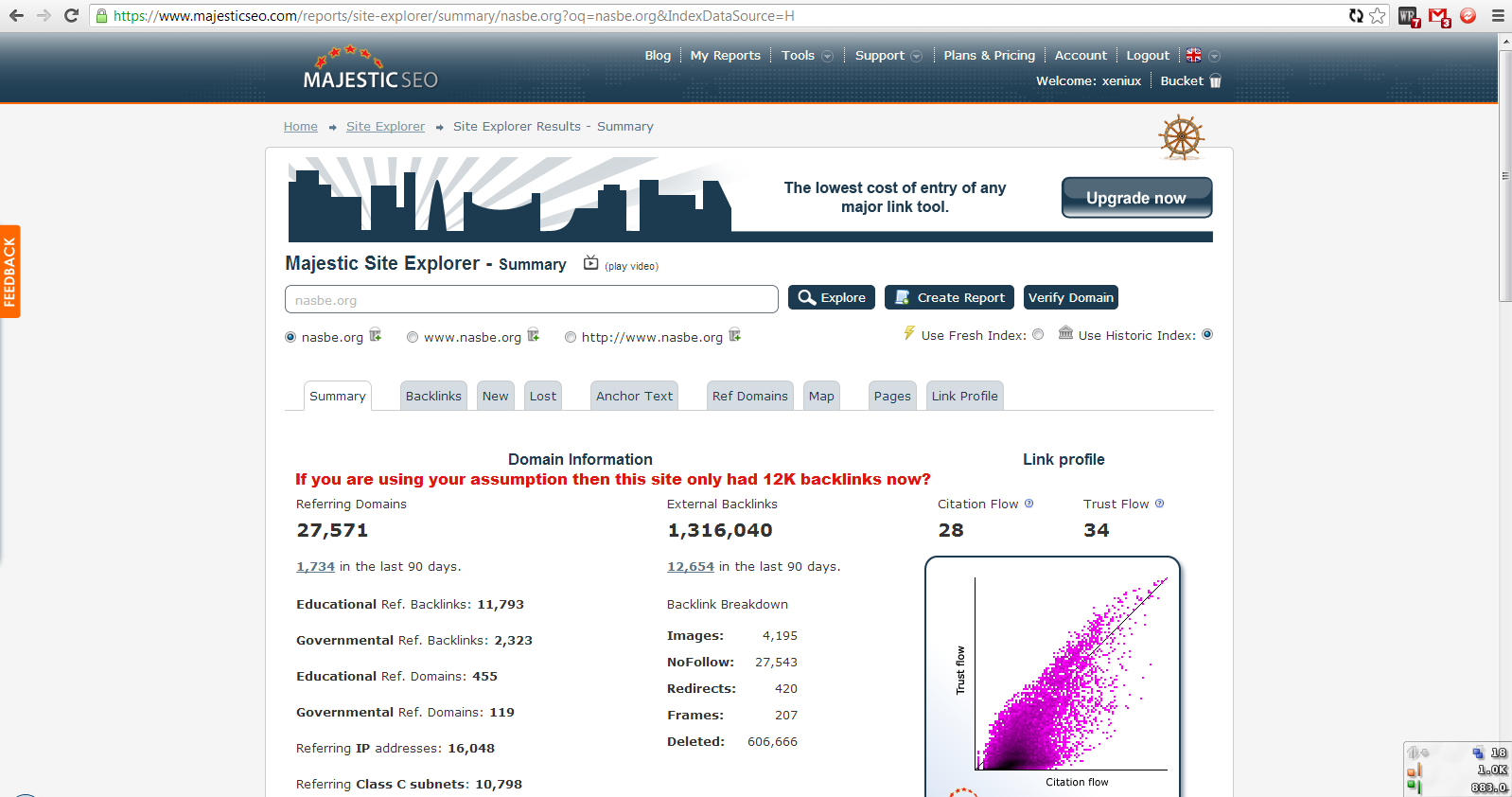Open the Link Profile tab

965,396
